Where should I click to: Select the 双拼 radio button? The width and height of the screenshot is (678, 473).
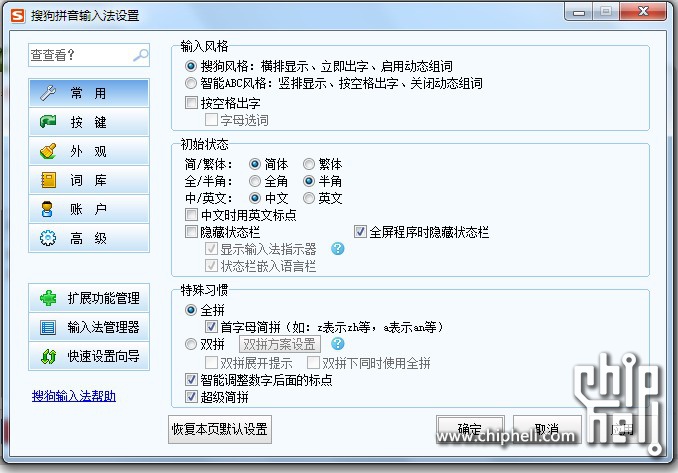pos(191,344)
